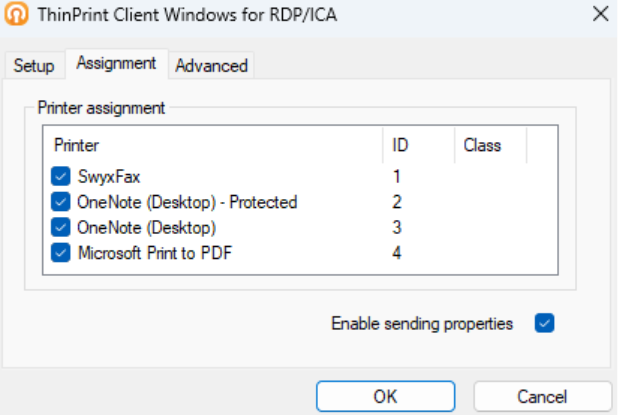Click ID value 3 in the list
The width and height of the screenshot is (618, 415).
397,227
